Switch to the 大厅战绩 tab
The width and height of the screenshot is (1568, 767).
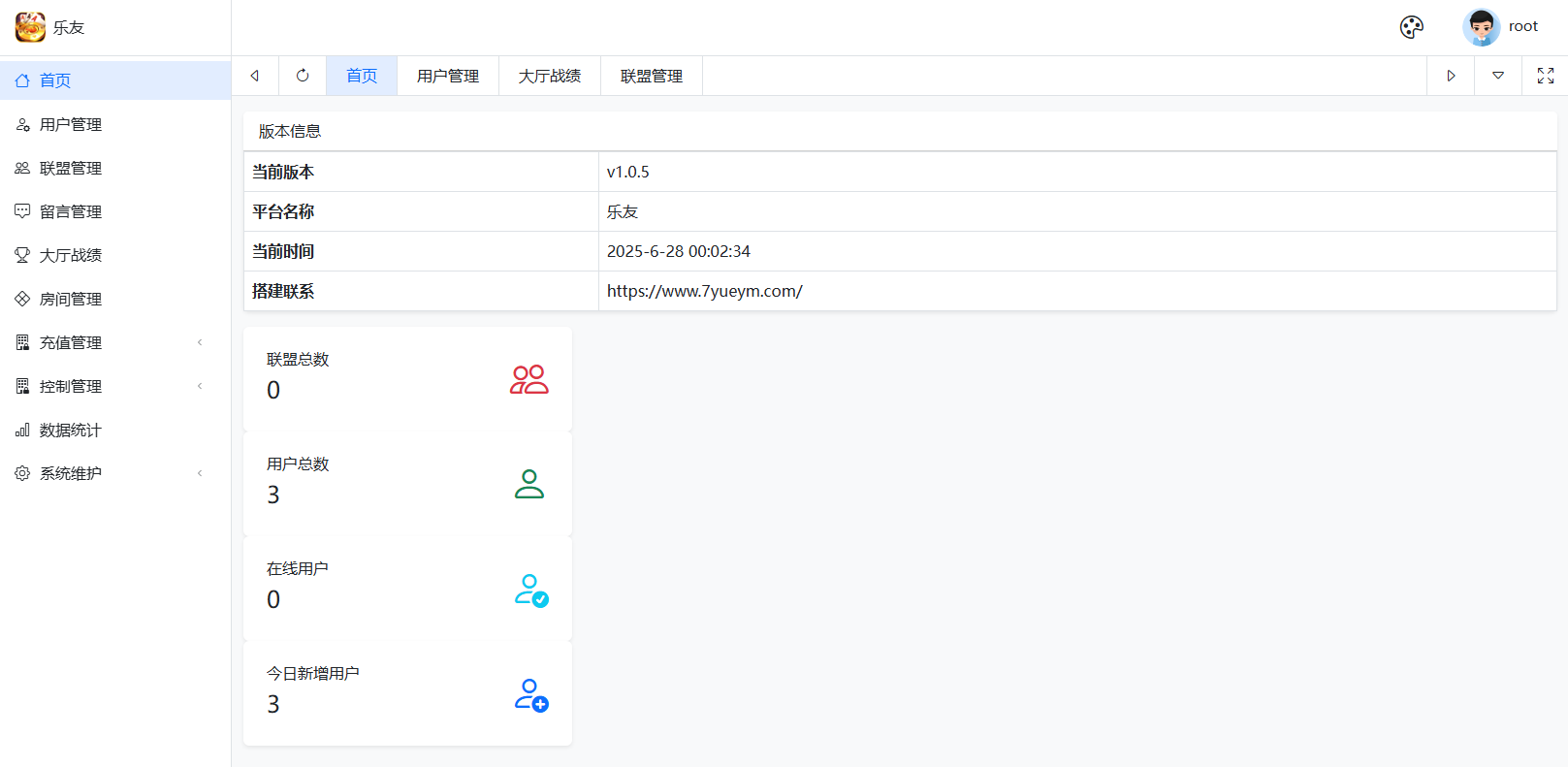click(550, 76)
